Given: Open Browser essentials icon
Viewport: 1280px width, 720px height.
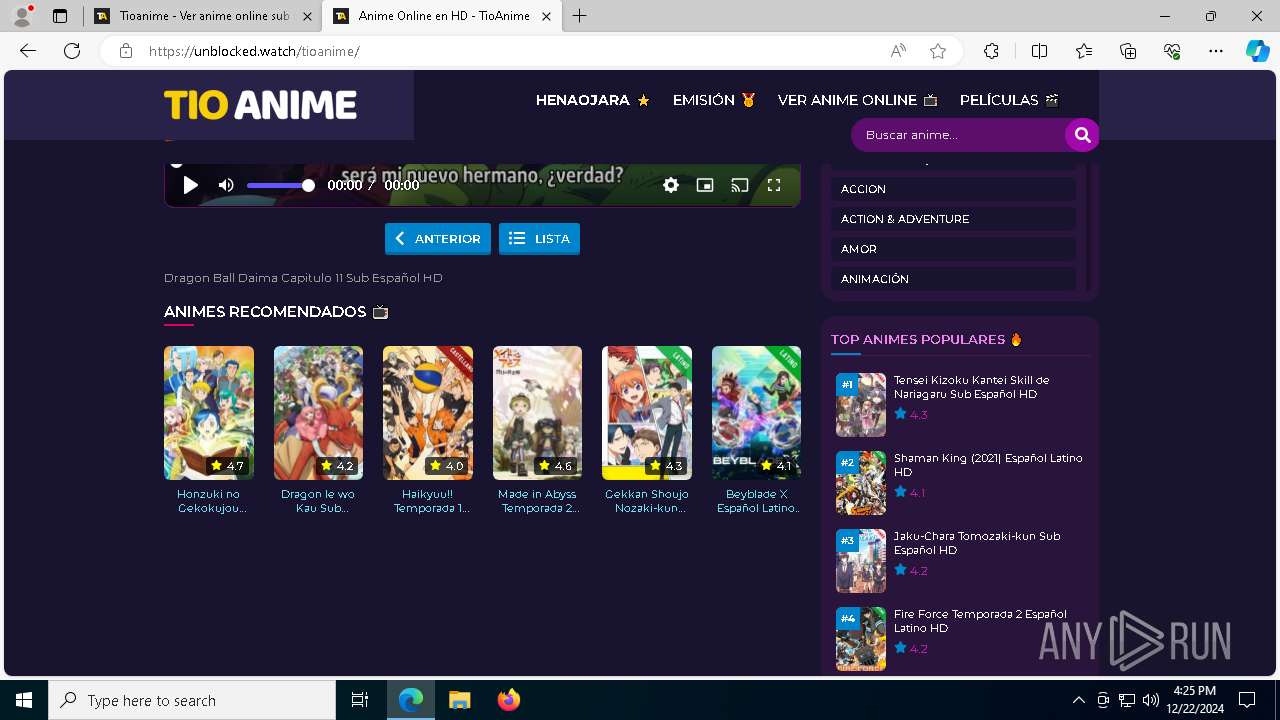Looking at the screenshot, I should [x=1172, y=51].
